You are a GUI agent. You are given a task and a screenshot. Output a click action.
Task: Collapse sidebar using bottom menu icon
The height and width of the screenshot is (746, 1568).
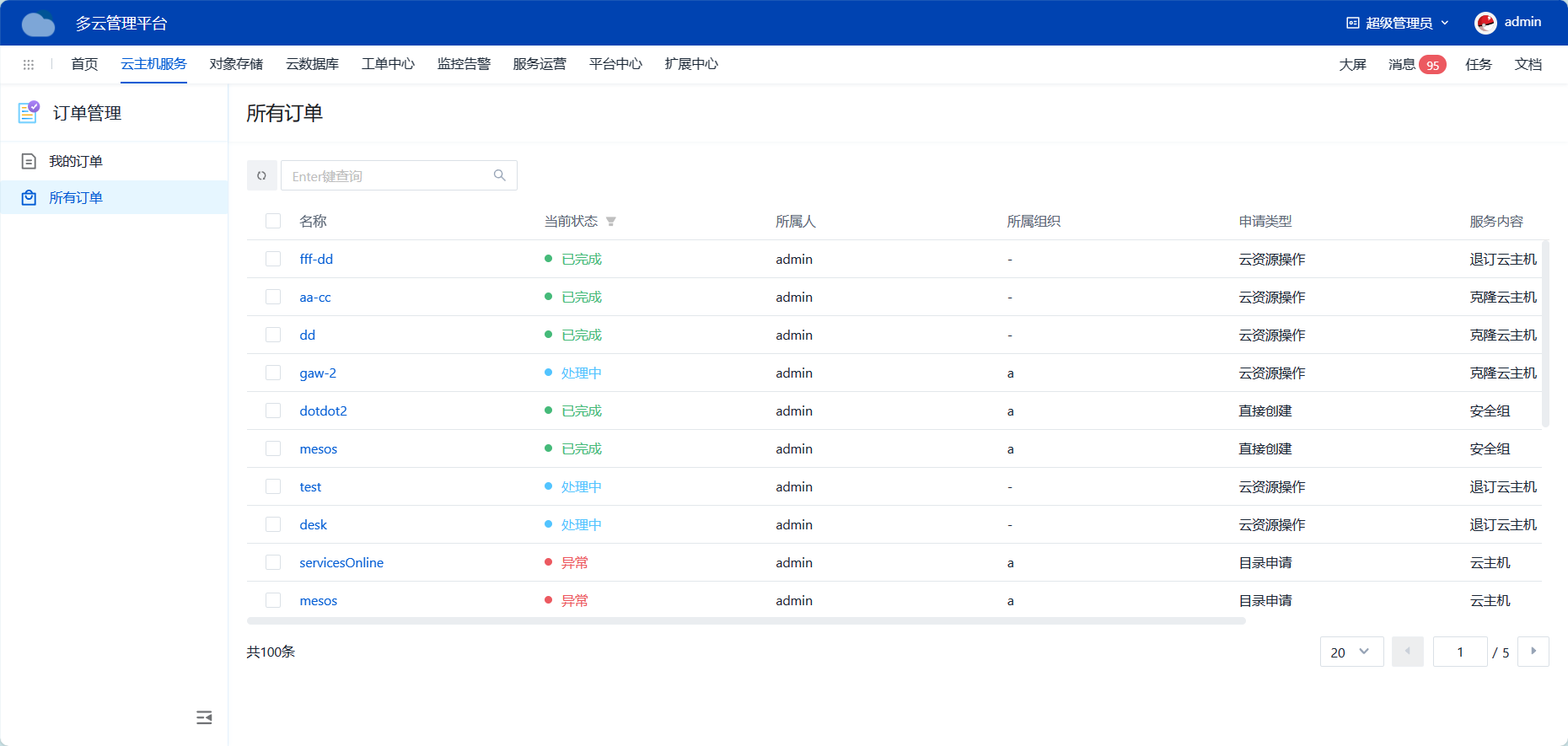[x=204, y=717]
